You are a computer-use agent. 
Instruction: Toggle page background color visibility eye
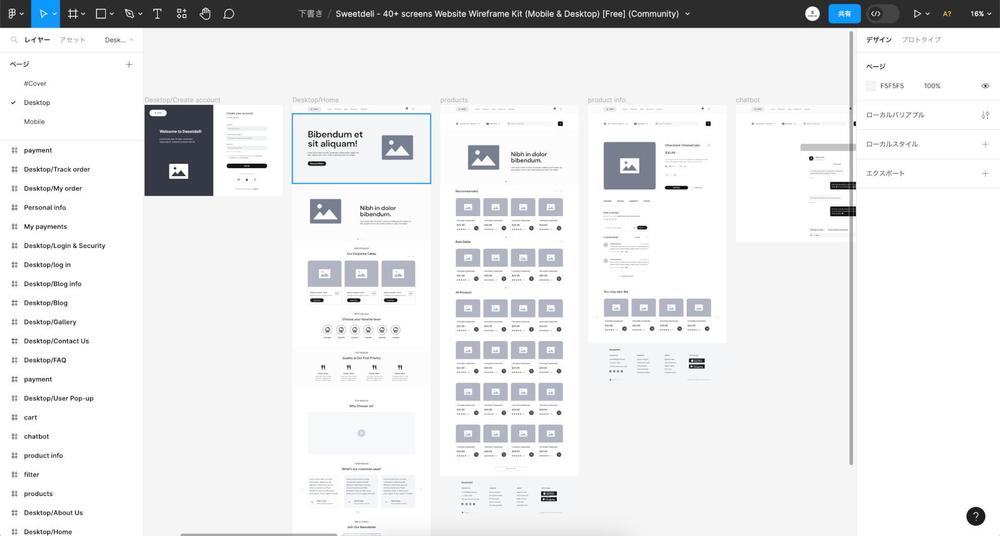coord(985,86)
